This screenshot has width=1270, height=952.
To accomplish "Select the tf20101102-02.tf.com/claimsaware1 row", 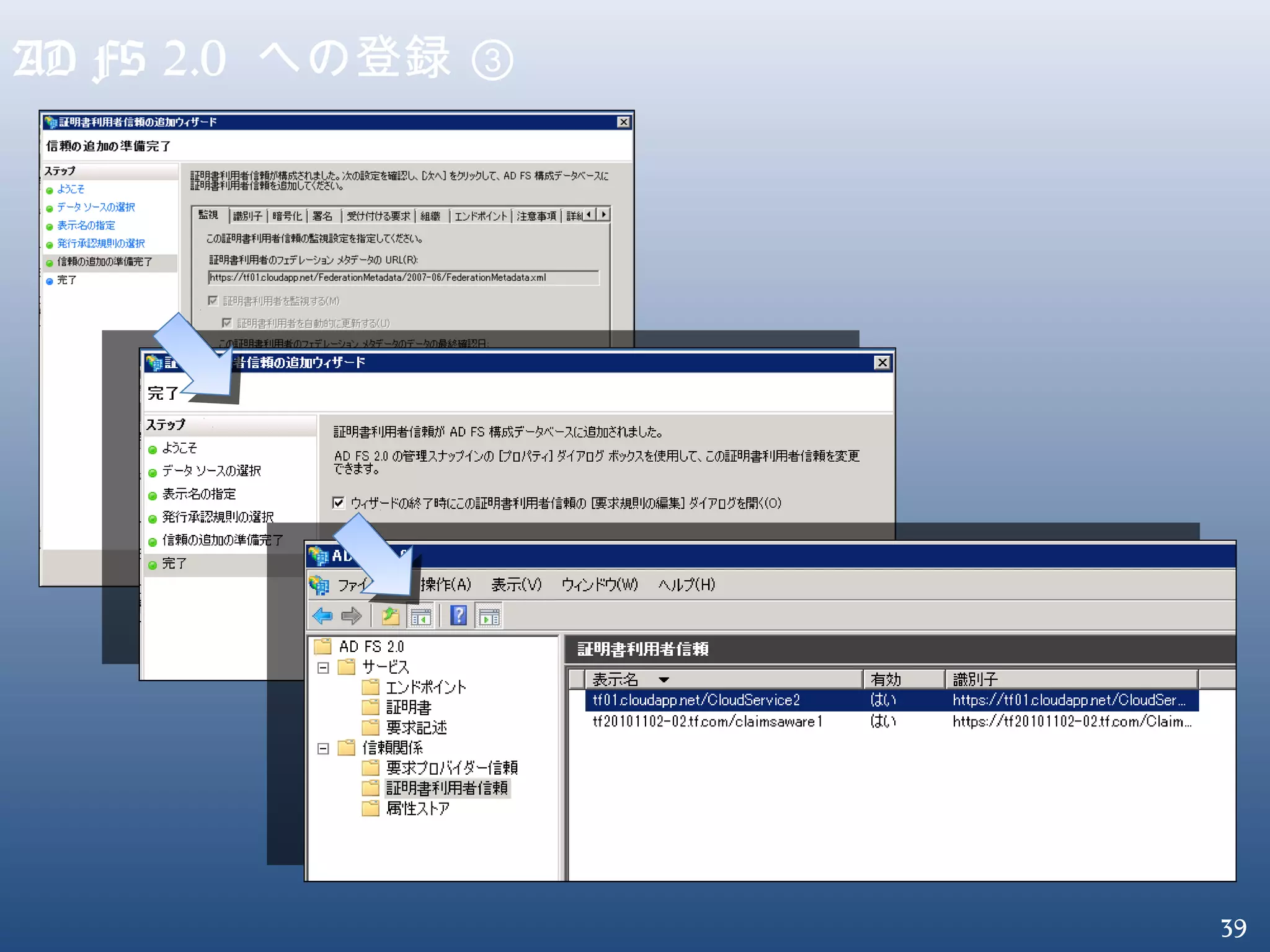I will [707, 721].
